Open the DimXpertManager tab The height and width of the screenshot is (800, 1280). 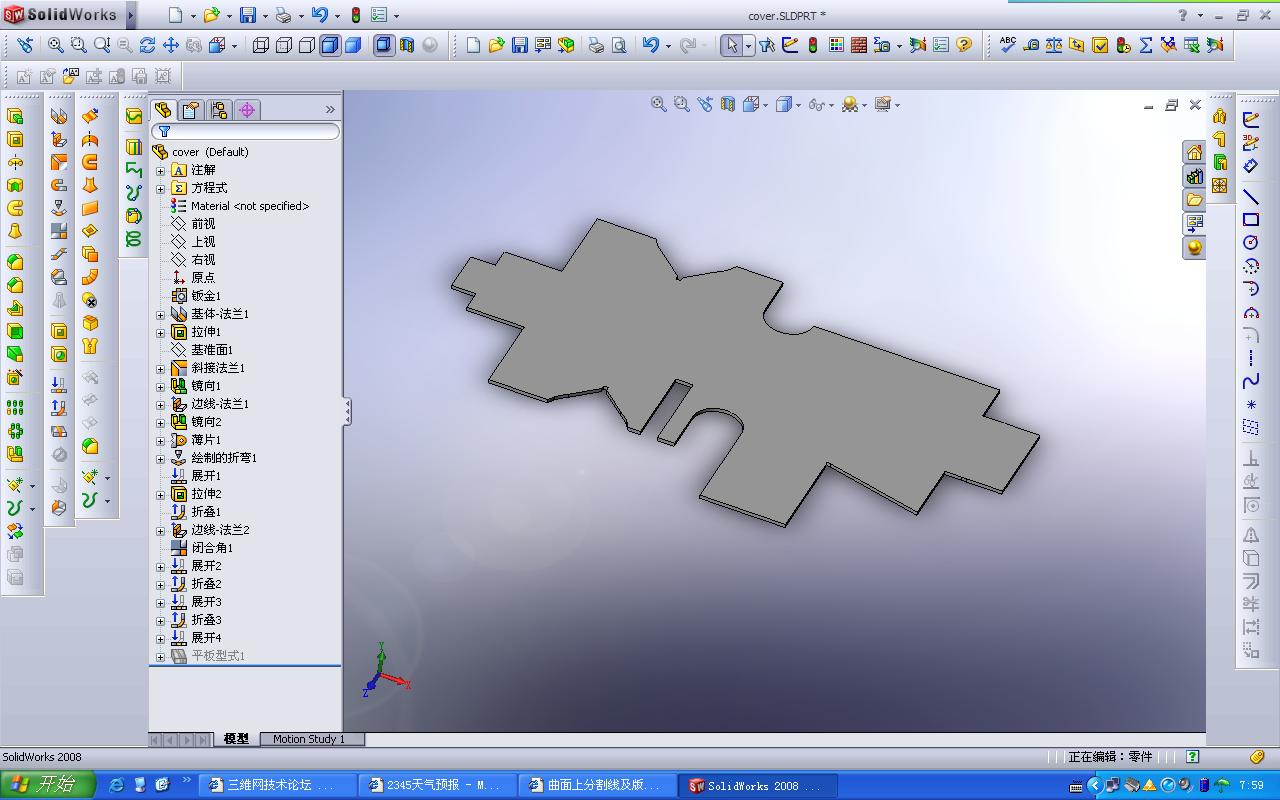coord(247,110)
